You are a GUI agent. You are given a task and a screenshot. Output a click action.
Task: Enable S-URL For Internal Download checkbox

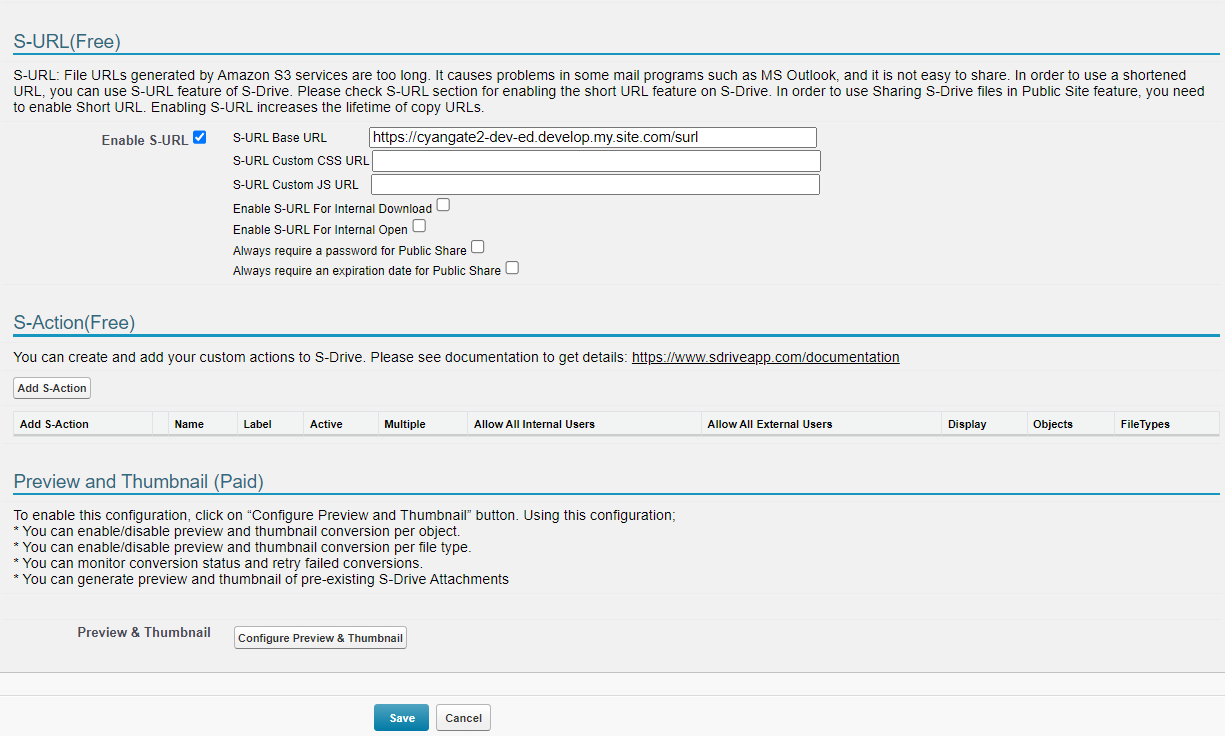click(x=443, y=205)
